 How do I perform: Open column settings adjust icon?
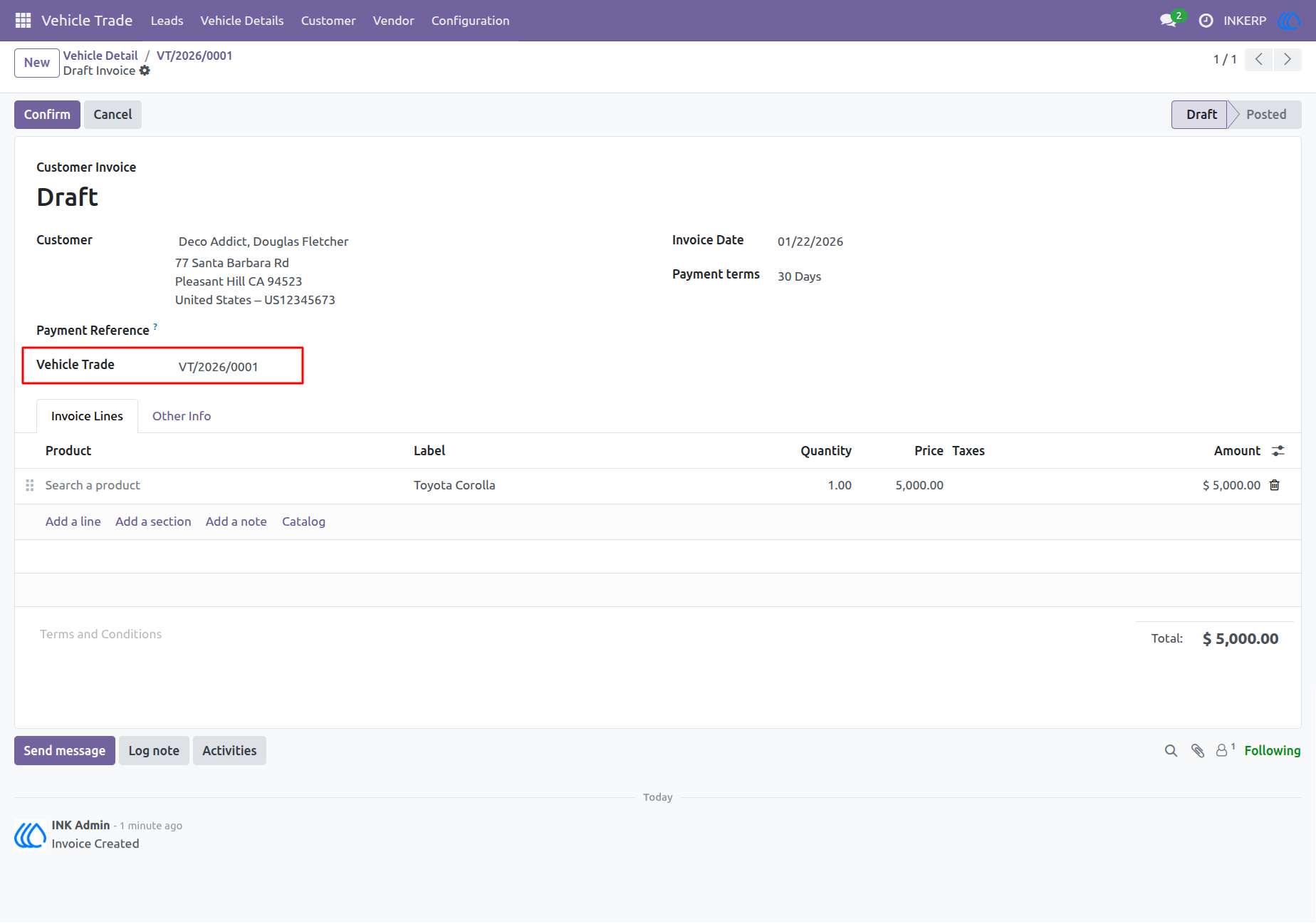(1278, 451)
